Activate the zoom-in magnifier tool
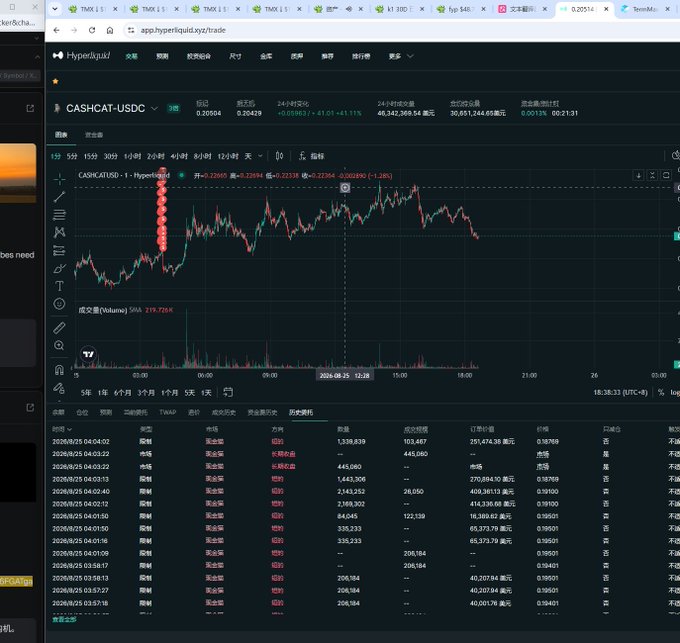This screenshot has height=643, width=680. [x=59, y=346]
